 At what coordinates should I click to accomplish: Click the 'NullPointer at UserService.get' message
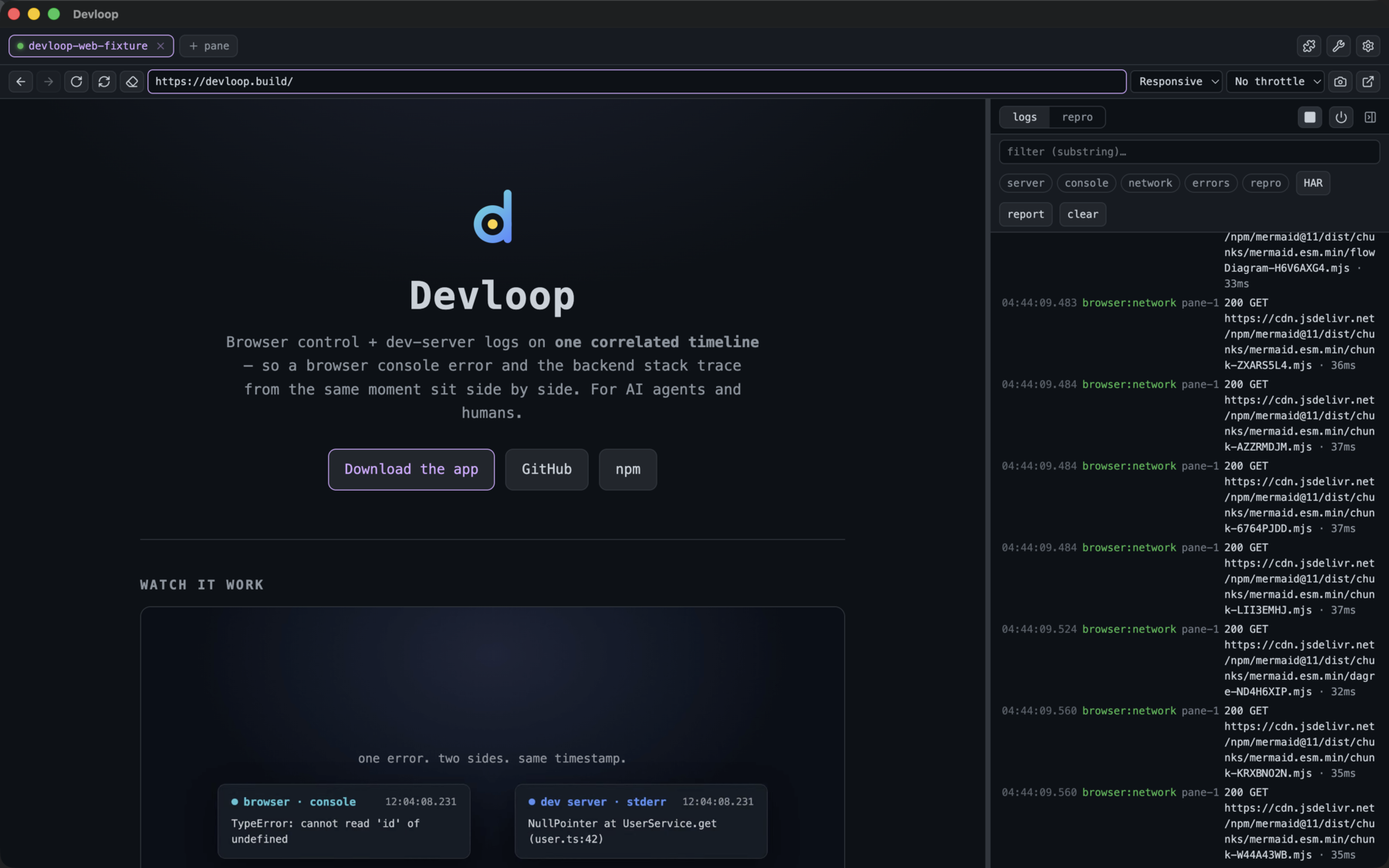(x=622, y=832)
